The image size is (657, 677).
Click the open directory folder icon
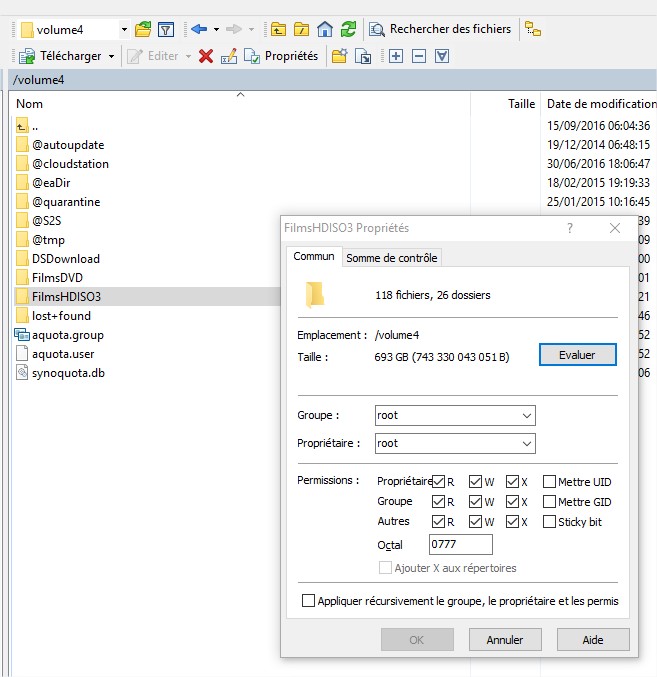pyautogui.click(x=143, y=30)
